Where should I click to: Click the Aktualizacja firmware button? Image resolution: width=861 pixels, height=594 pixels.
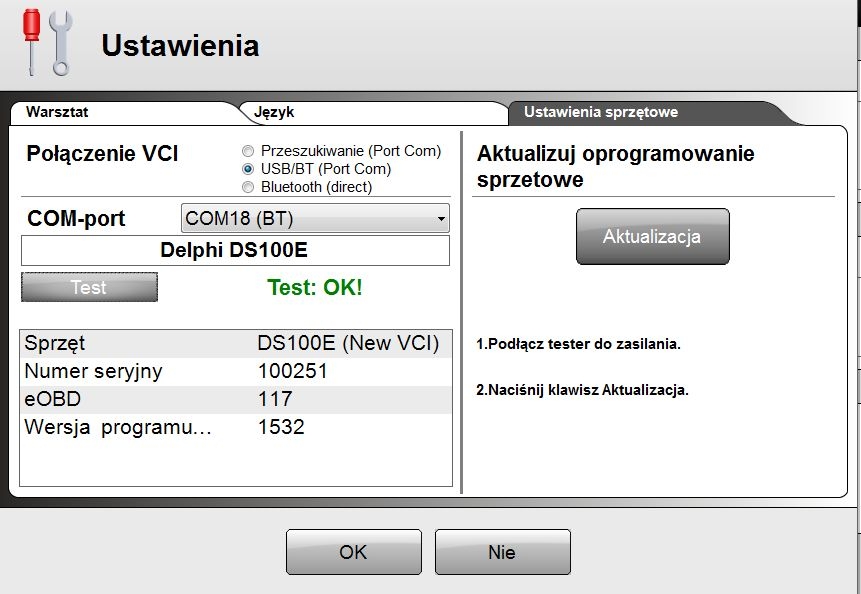click(652, 237)
